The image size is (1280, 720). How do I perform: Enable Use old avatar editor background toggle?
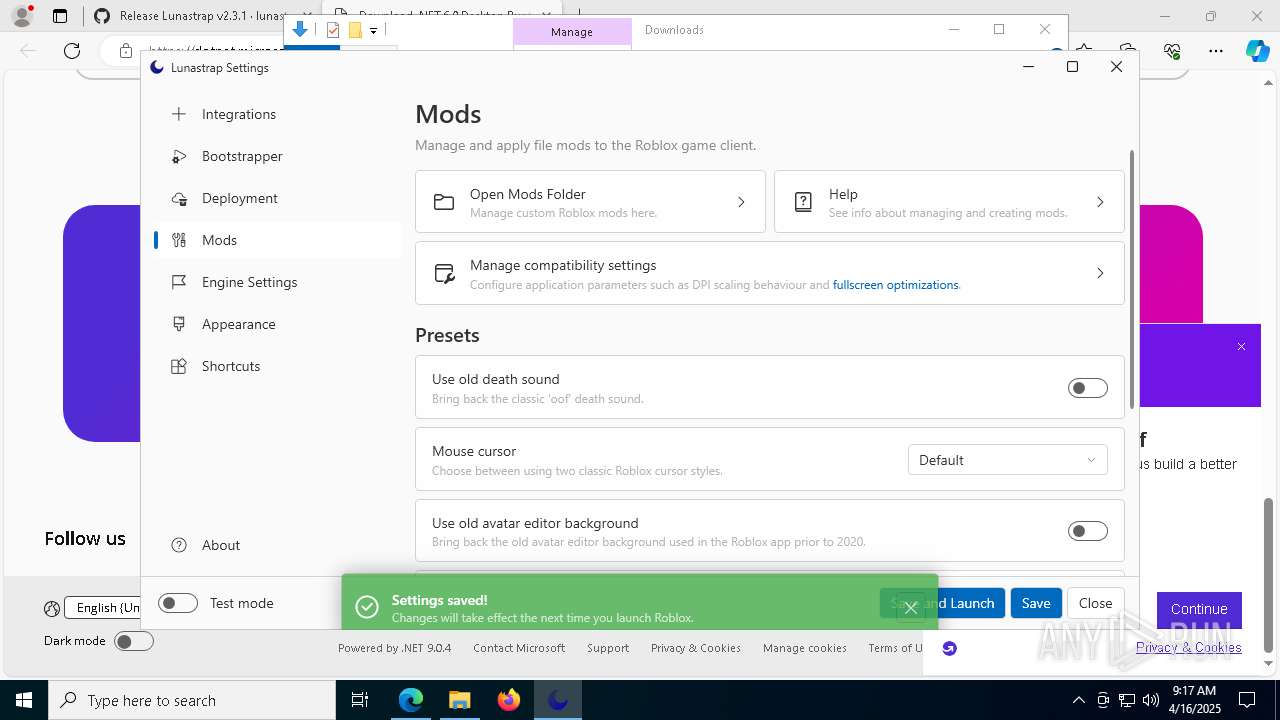1087,531
